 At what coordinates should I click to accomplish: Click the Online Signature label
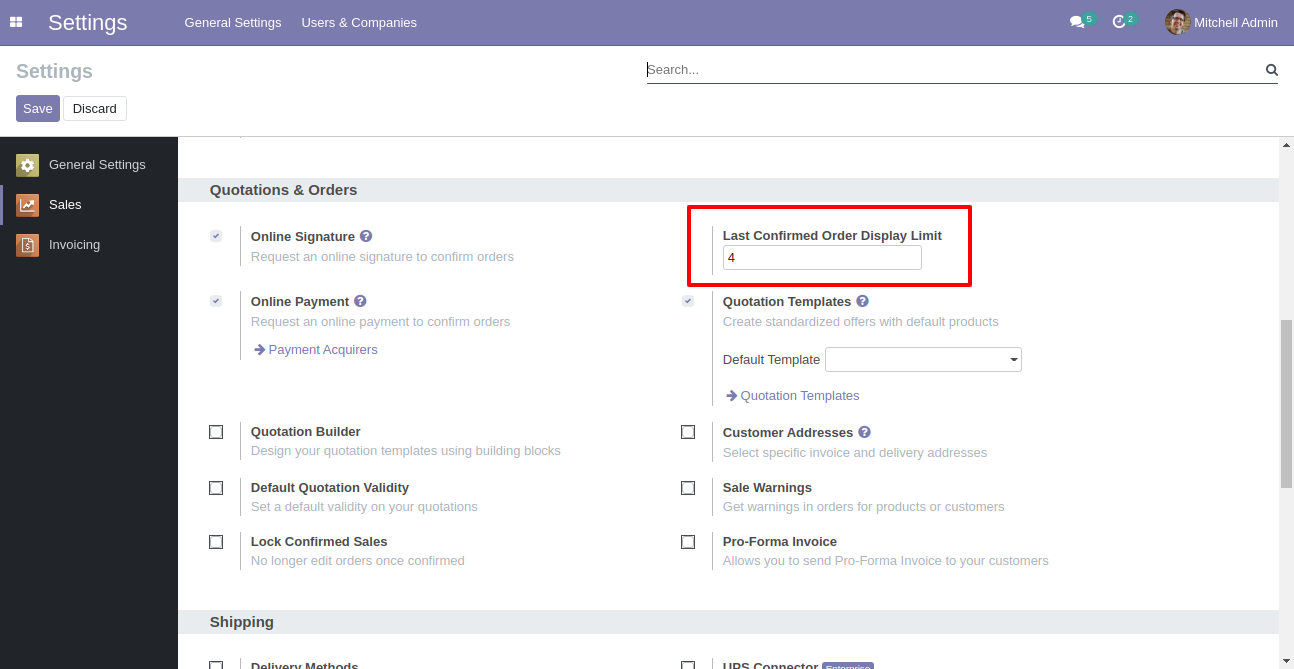click(303, 237)
